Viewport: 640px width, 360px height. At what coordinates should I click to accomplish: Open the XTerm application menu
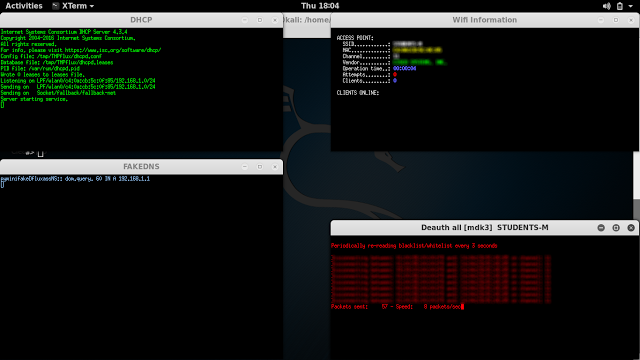73,6
